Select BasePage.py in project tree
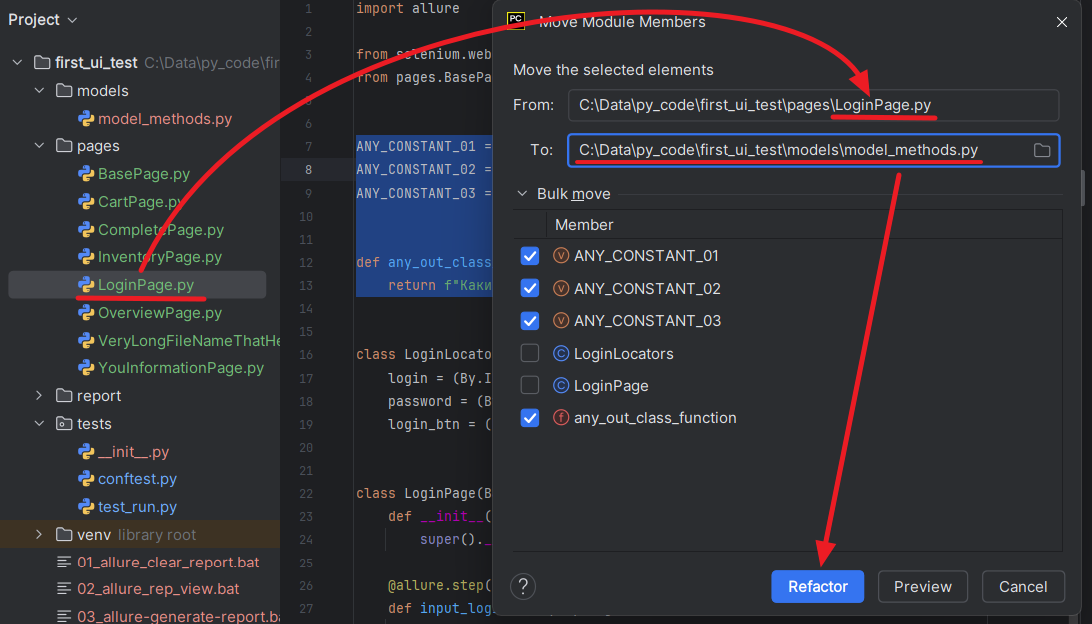 [143, 174]
